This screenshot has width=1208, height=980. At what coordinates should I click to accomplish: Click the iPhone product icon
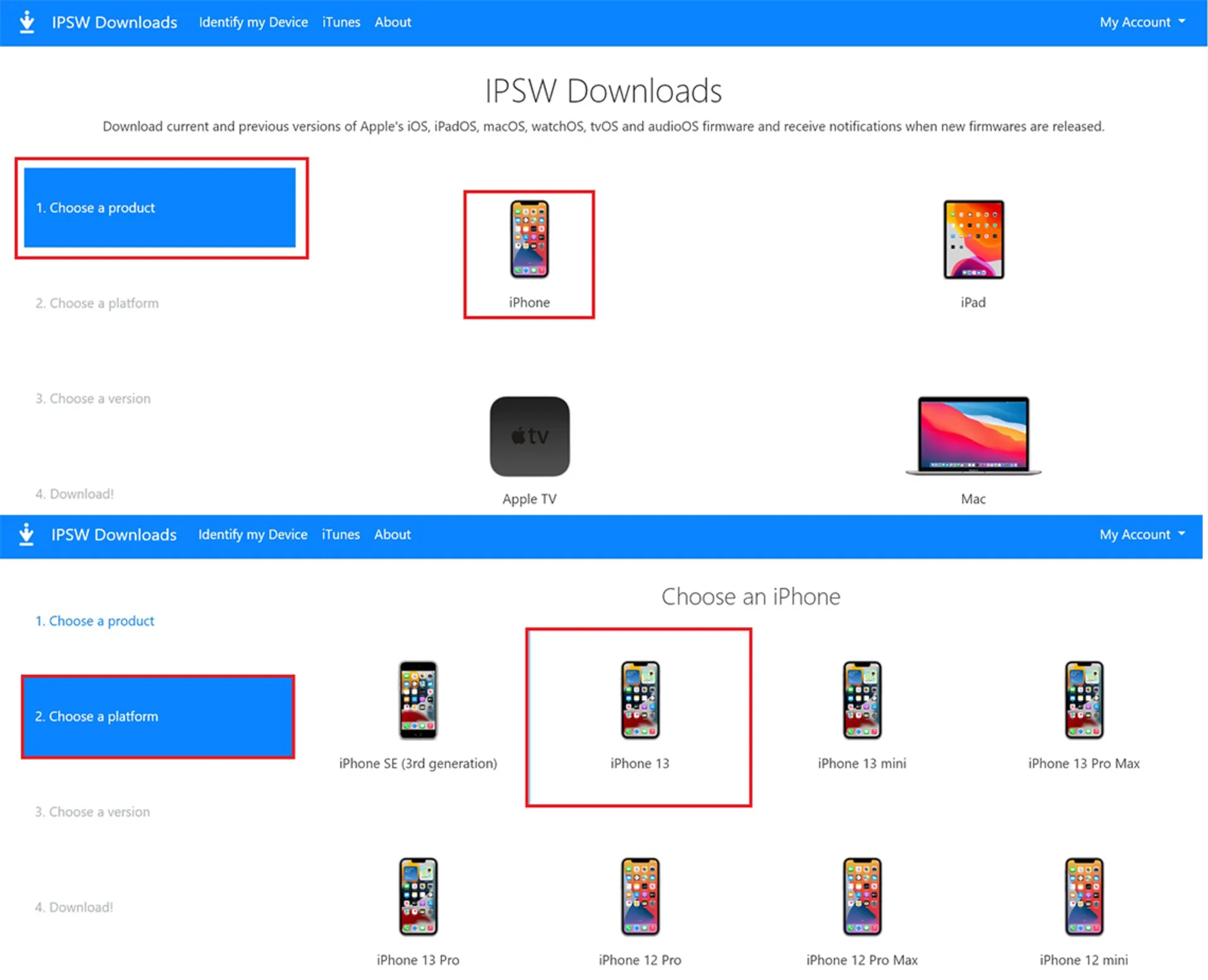point(529,240)
